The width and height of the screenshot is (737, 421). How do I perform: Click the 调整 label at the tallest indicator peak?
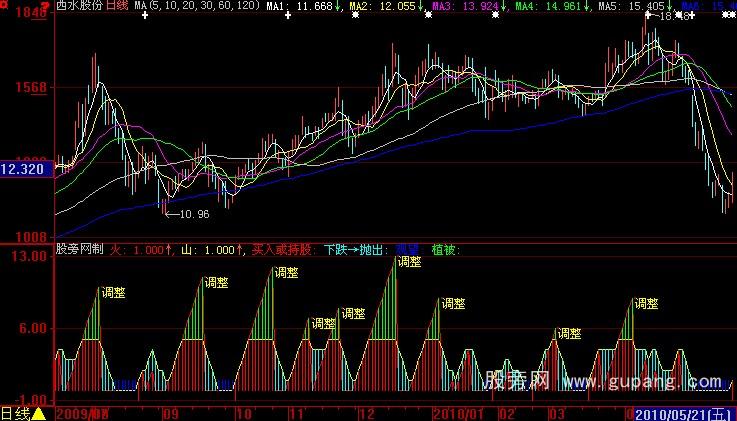pos(409,262)
